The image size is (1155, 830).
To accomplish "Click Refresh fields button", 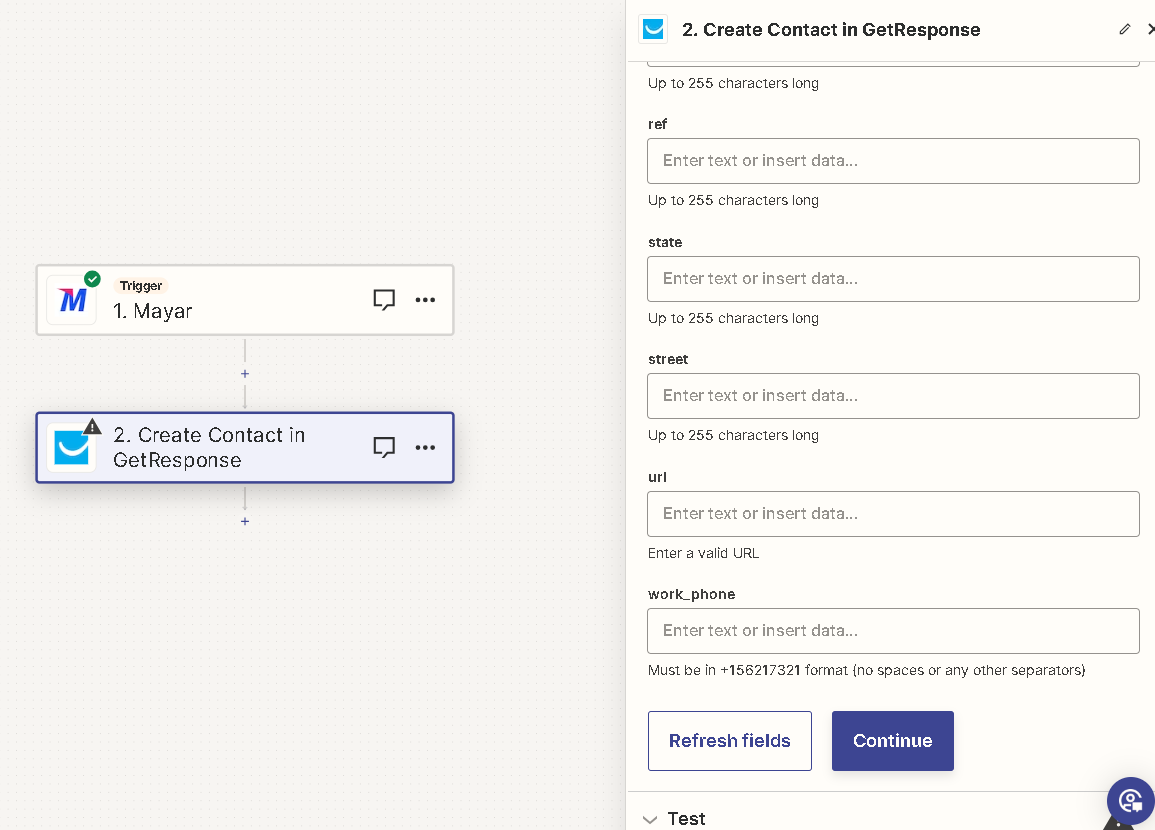I will pyautogui.click(x=730, y=741).
